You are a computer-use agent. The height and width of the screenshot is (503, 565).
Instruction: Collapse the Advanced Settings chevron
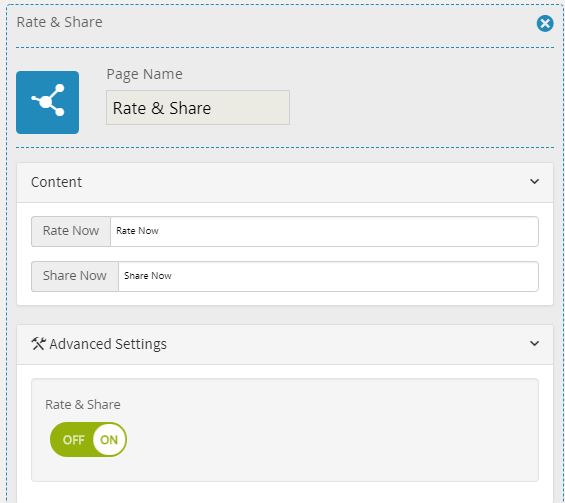pyautogui.click(x=534, y=343)
